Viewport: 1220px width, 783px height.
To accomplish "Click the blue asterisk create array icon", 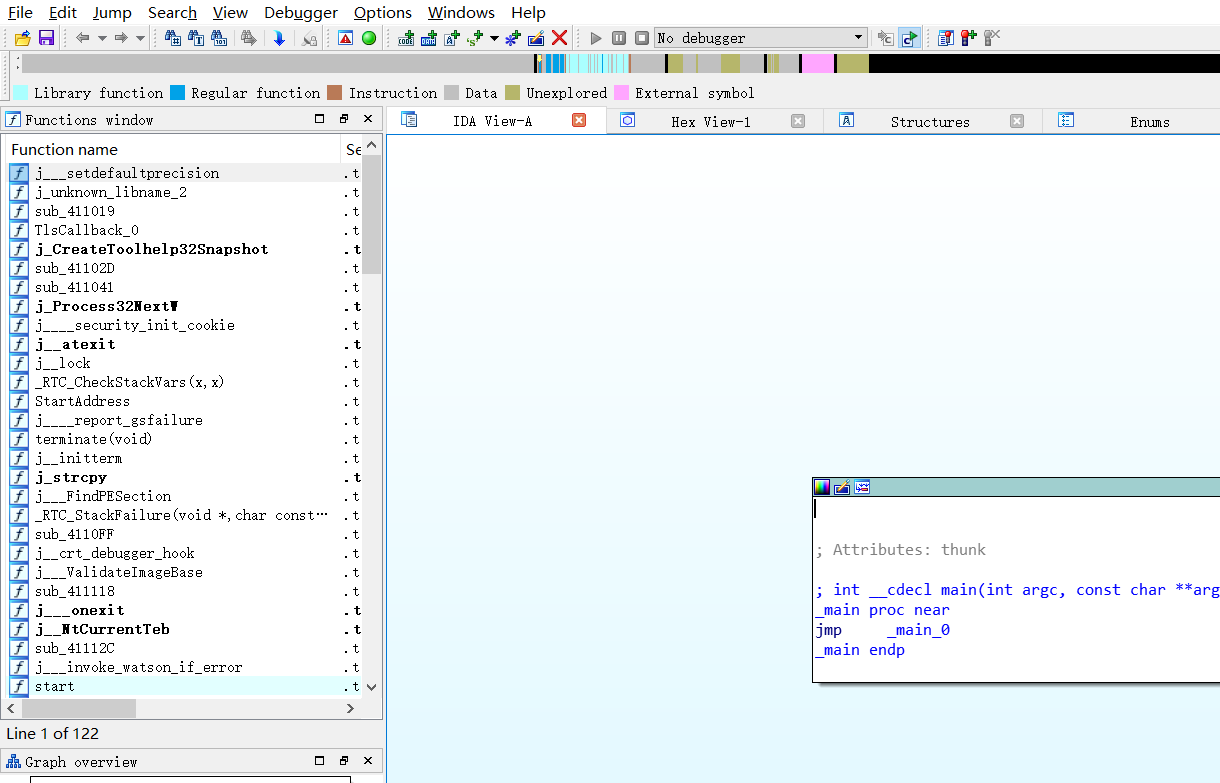I will tap(513, 38).
